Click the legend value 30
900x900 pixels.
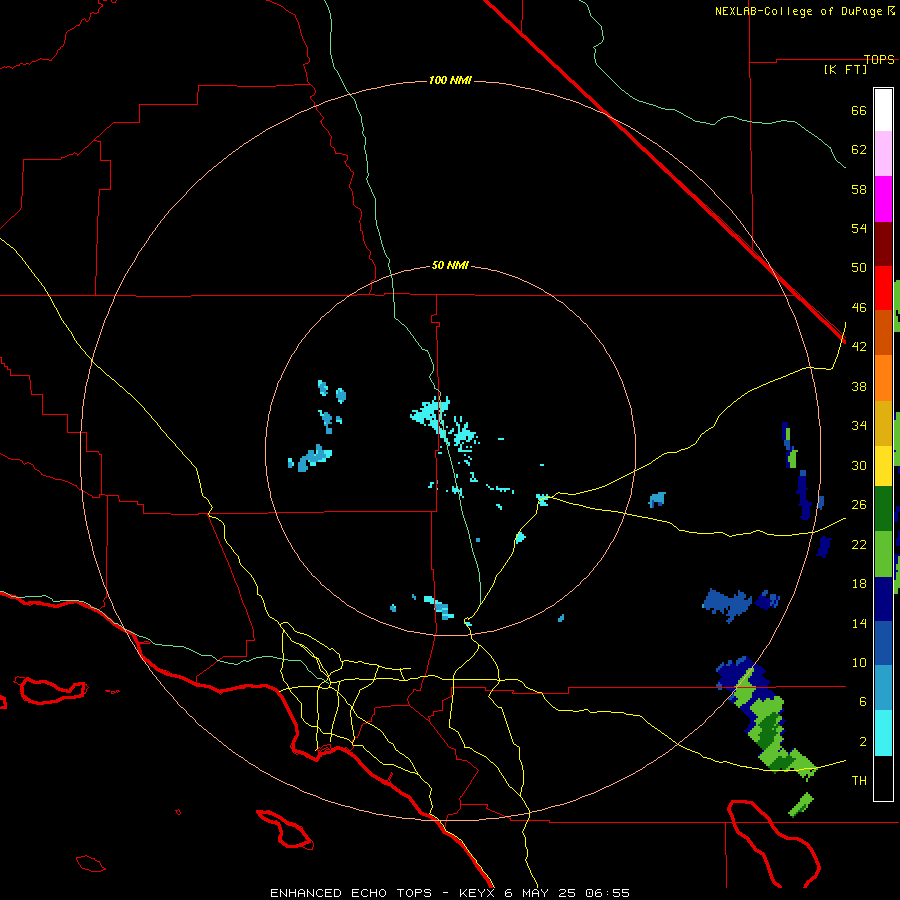(859, 465)
